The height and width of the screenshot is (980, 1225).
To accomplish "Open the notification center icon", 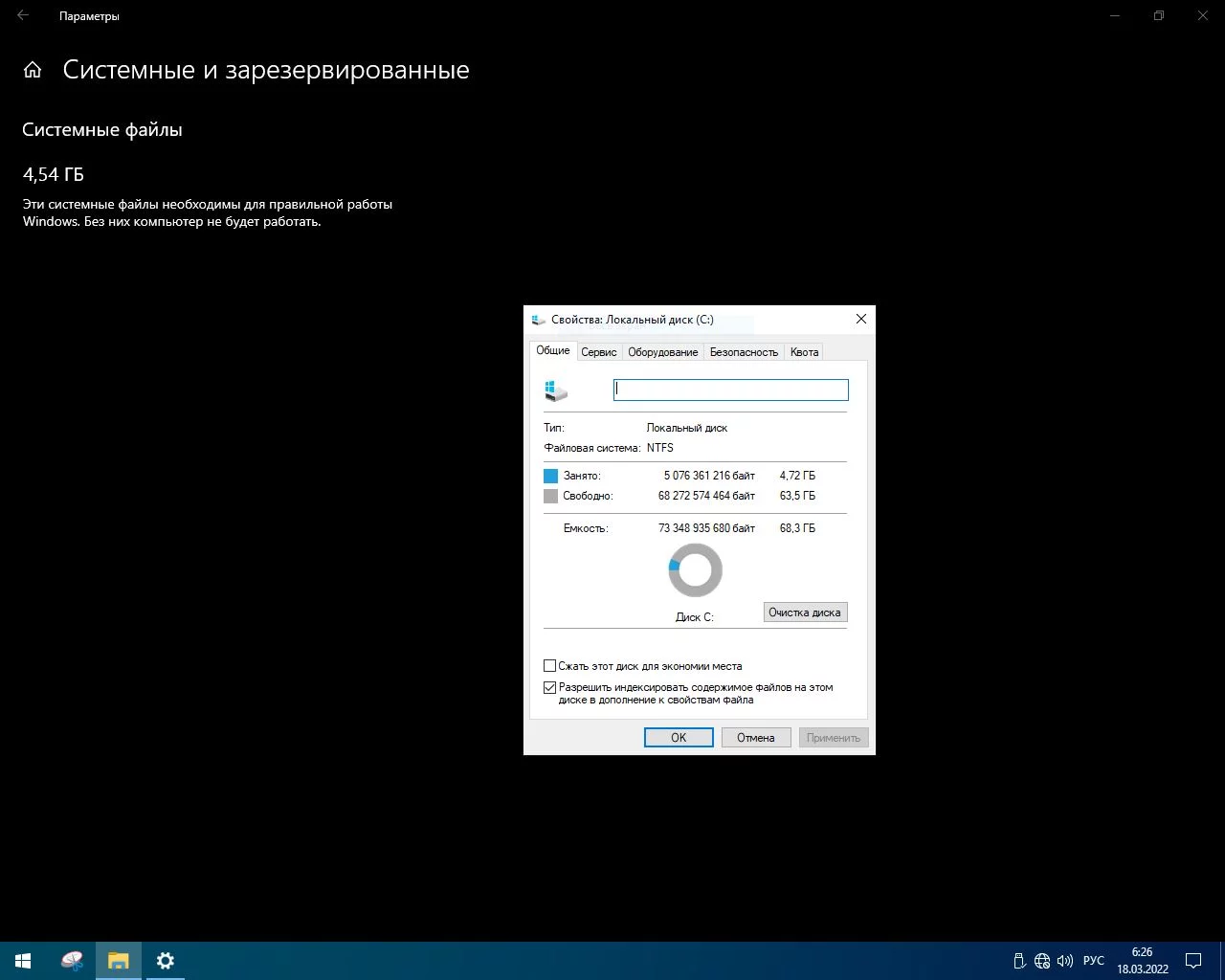I will point(1193,961).
